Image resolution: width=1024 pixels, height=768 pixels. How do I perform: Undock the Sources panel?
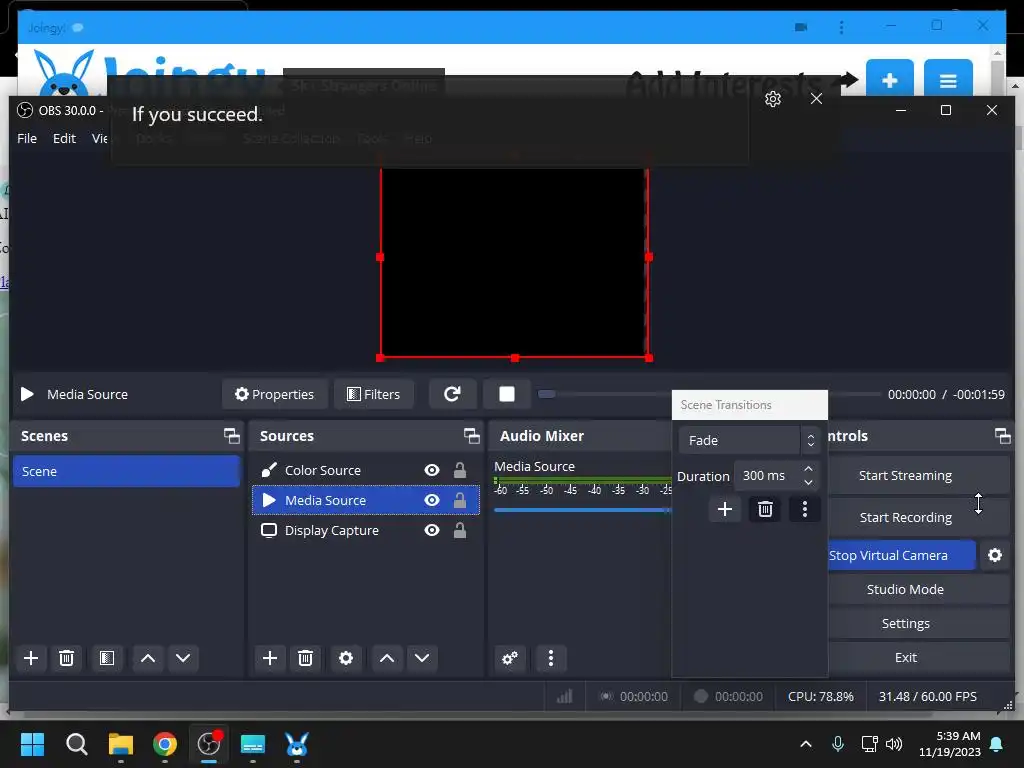point(471,436)
